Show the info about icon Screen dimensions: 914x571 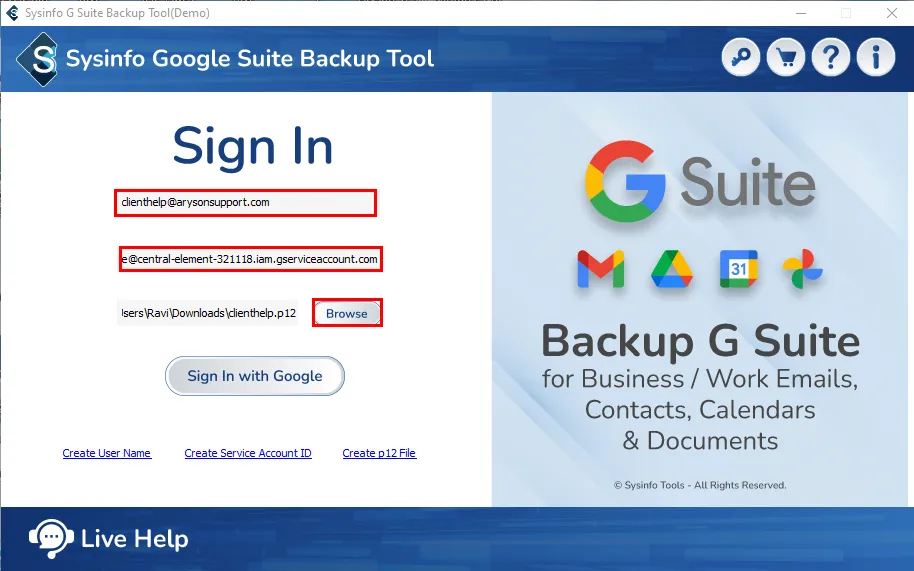click(876, 58)
